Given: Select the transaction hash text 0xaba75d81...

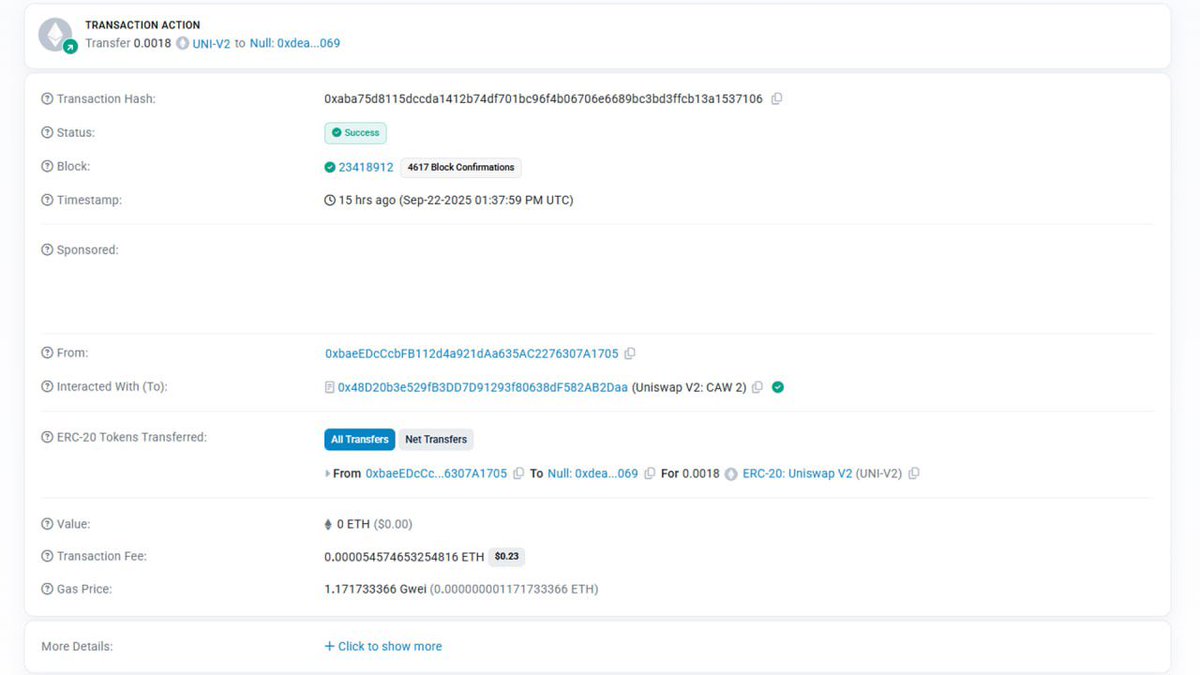Looking at the screenshot, I should coord(543,99).
